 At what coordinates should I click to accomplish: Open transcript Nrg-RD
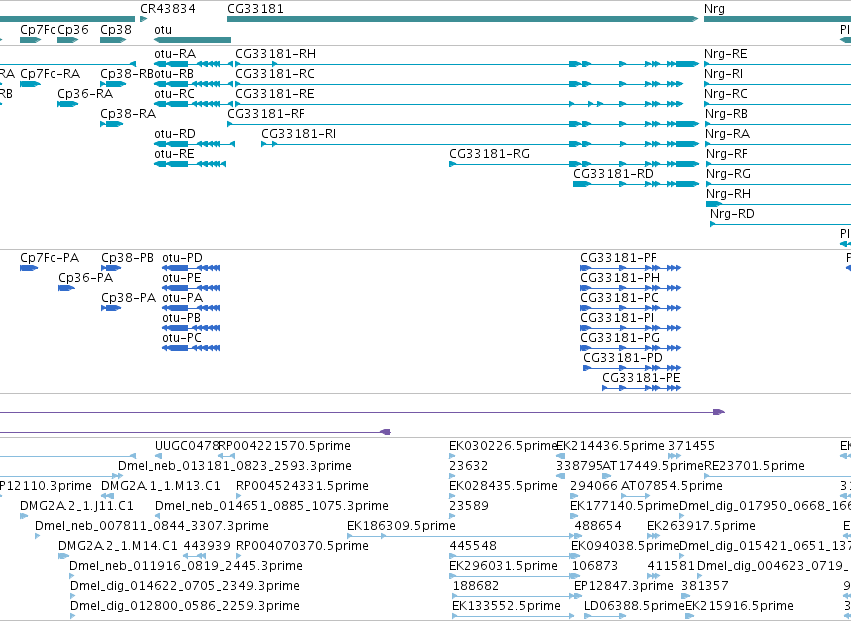click(x=732, y=214)
